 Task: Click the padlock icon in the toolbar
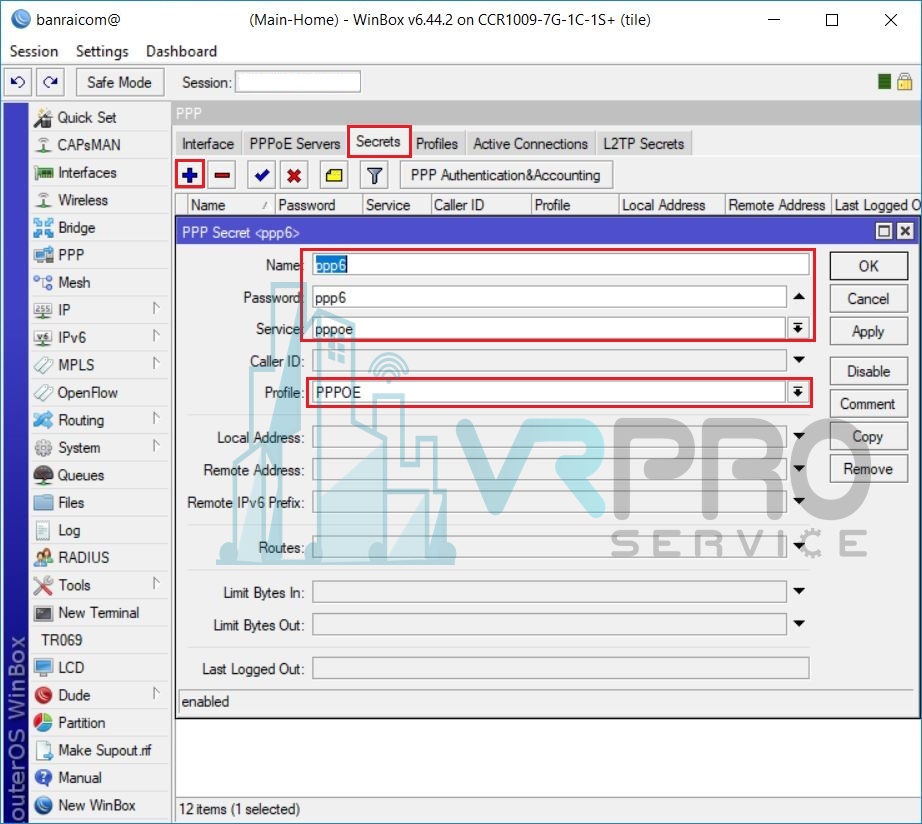coord(904,82)
